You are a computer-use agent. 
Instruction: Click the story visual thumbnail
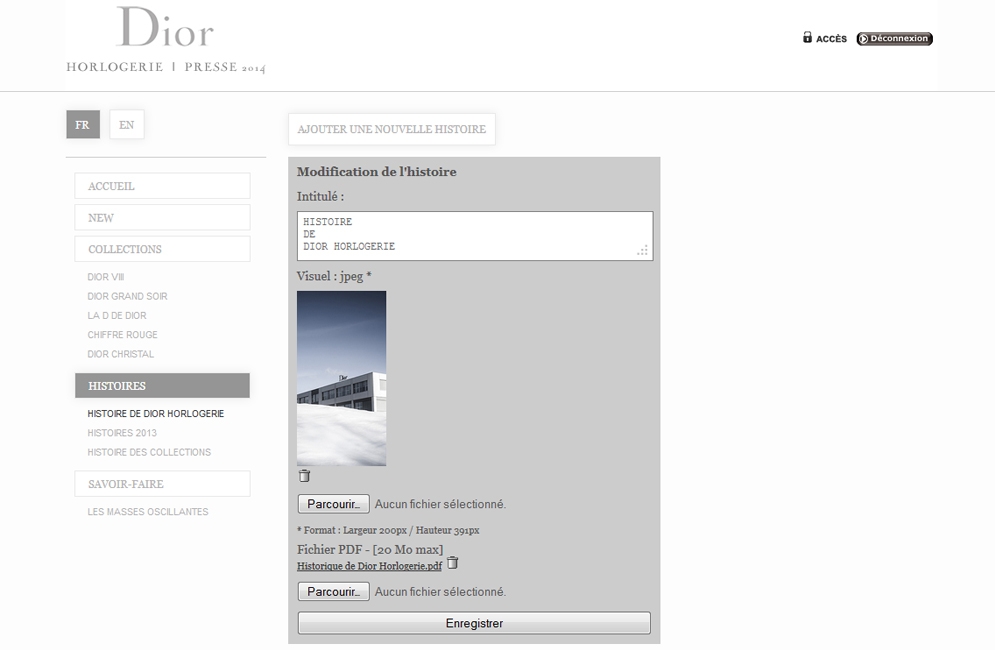[x=341, y=378]
